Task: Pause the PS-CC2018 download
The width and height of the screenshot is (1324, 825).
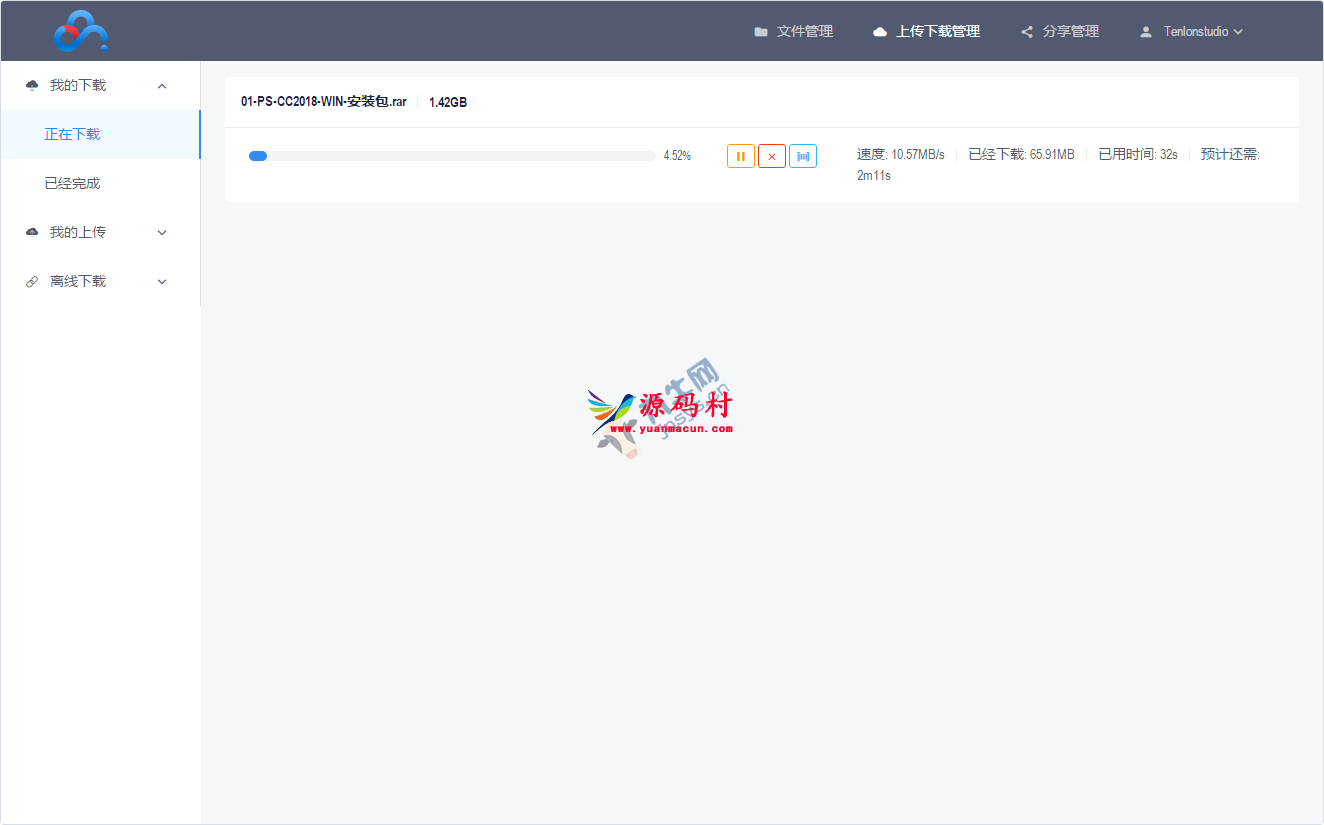Action: pyautogui.click(x=740, y=156)
